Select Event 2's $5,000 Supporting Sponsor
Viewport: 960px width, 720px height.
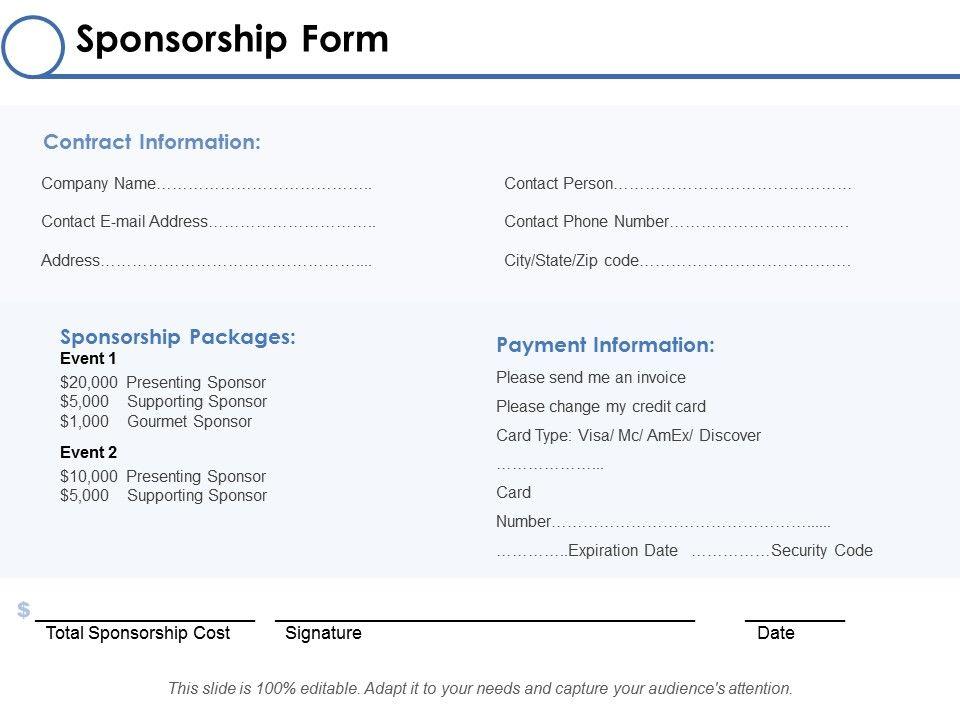tap(163, 496)
